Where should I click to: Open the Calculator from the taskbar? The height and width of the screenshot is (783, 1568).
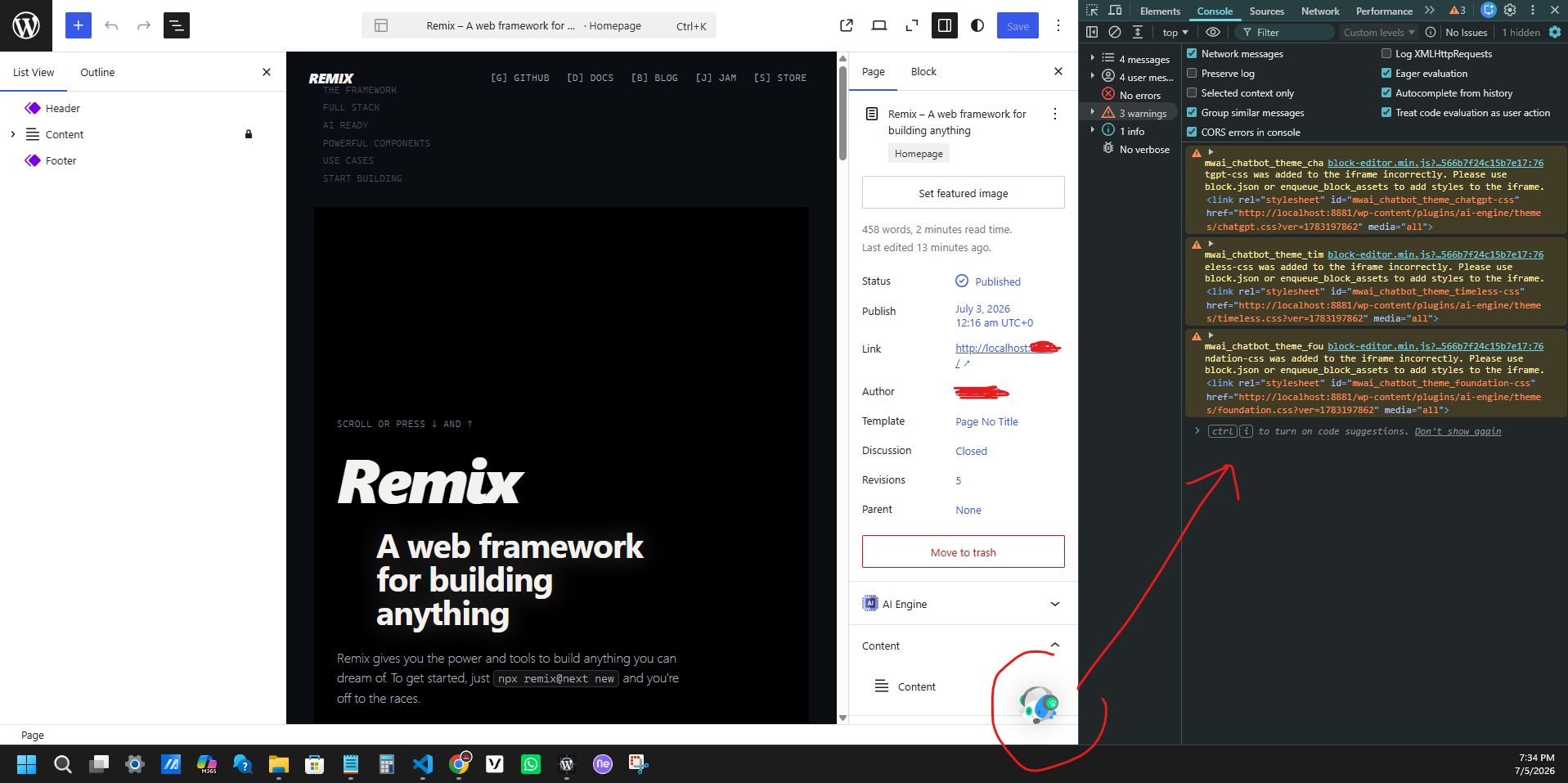(387, 764)
